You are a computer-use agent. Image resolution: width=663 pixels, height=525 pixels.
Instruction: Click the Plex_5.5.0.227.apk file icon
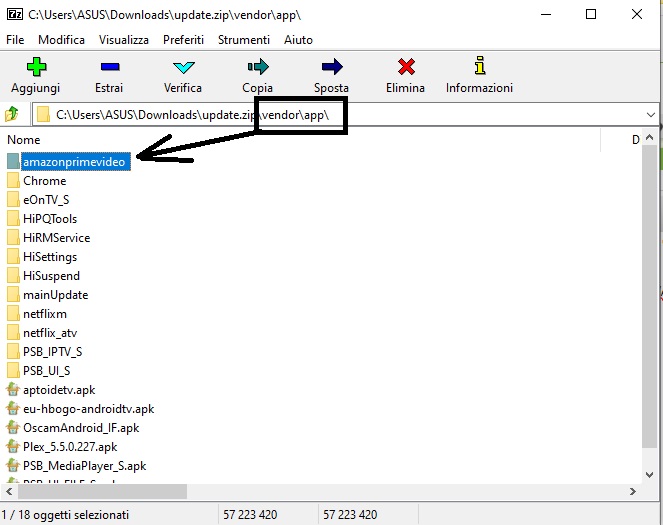tap(13, 446)
